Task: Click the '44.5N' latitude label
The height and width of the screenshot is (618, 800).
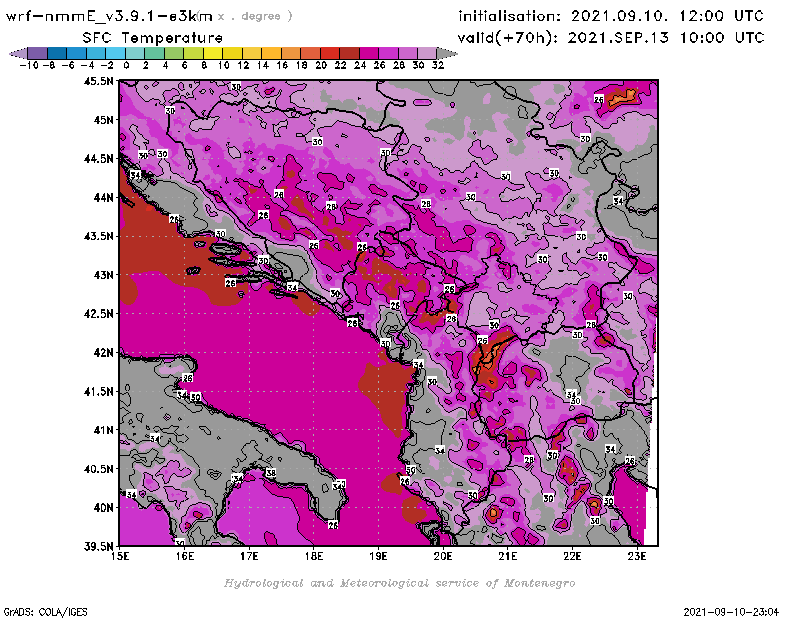Action: tap(98, 158)
